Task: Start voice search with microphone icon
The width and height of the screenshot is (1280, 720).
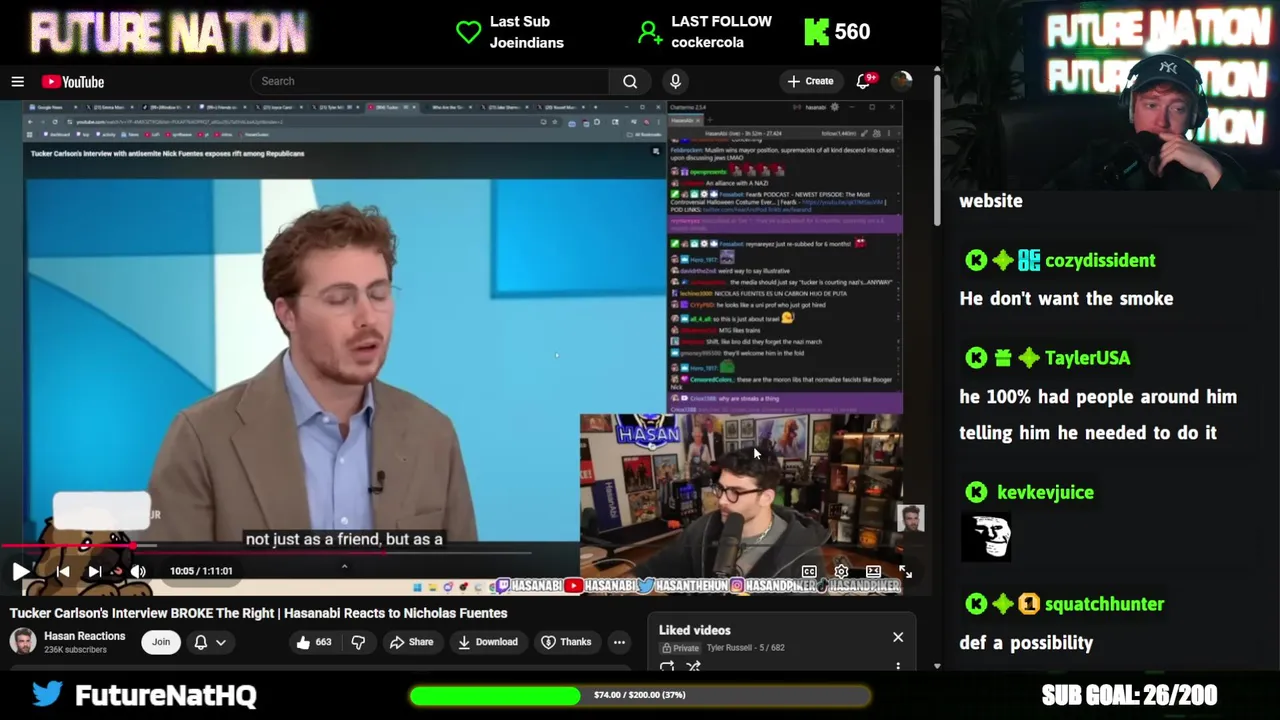Action: click(675, 81)
